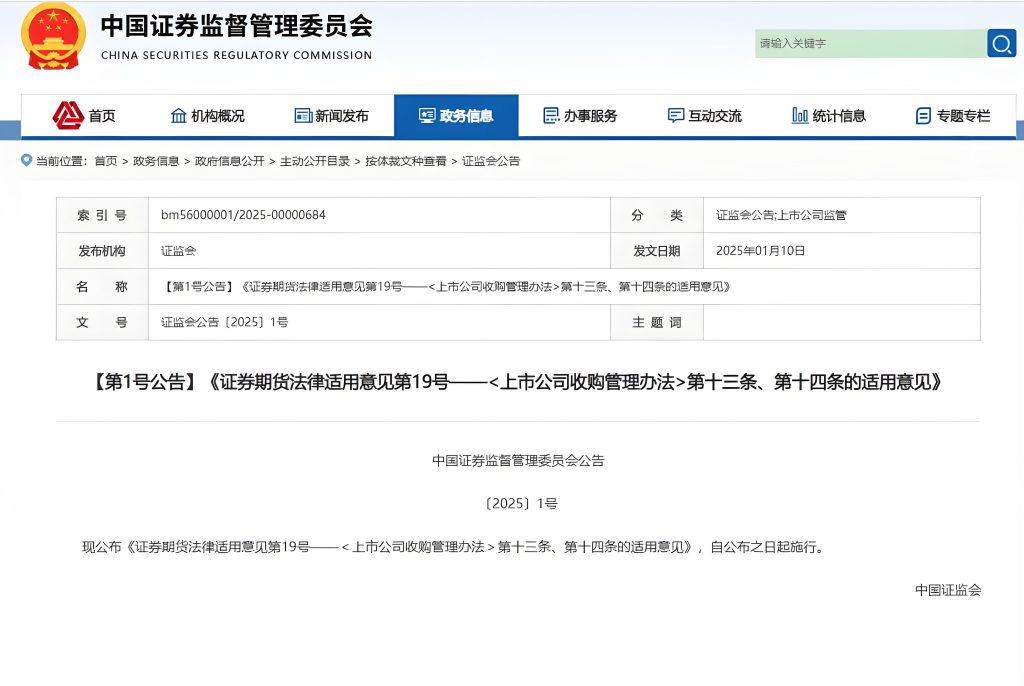Click the red CSRC logo beside 首页
This screenshot has width=1024, height=686.
(68, 116)
